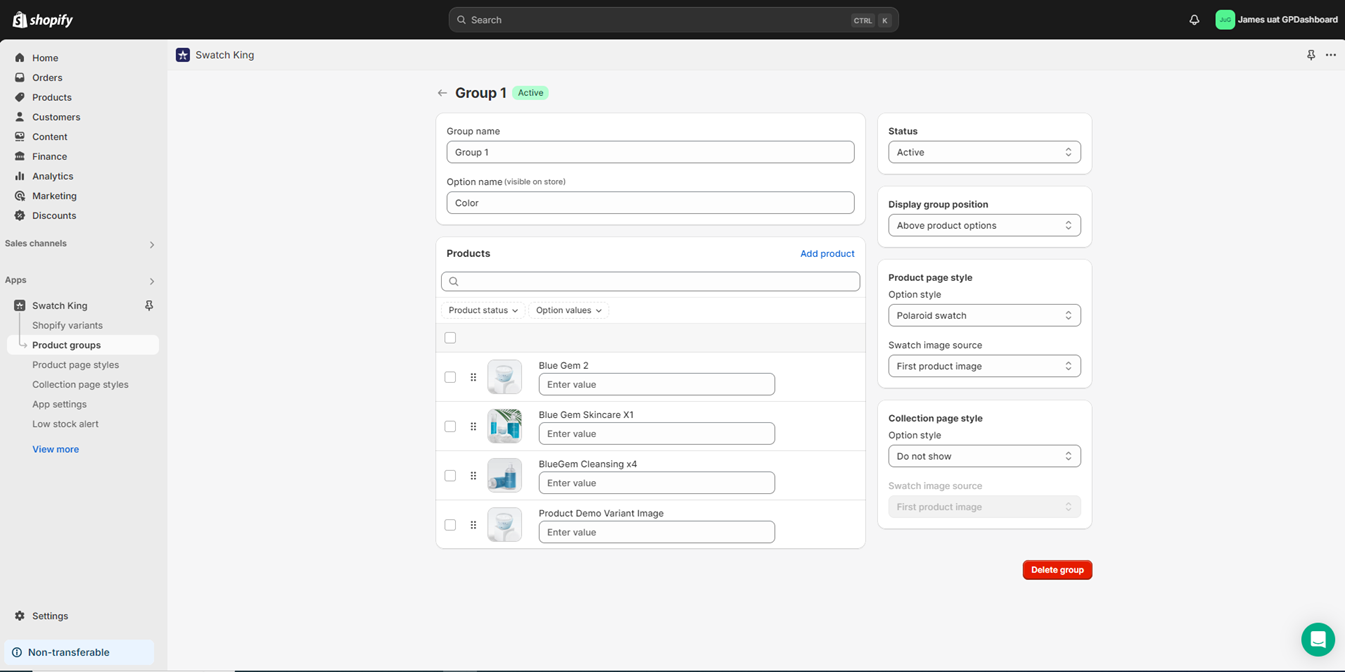Screen dimensions: 1345x672
Task: Open the Status dropdown
Action: point(984,153)
